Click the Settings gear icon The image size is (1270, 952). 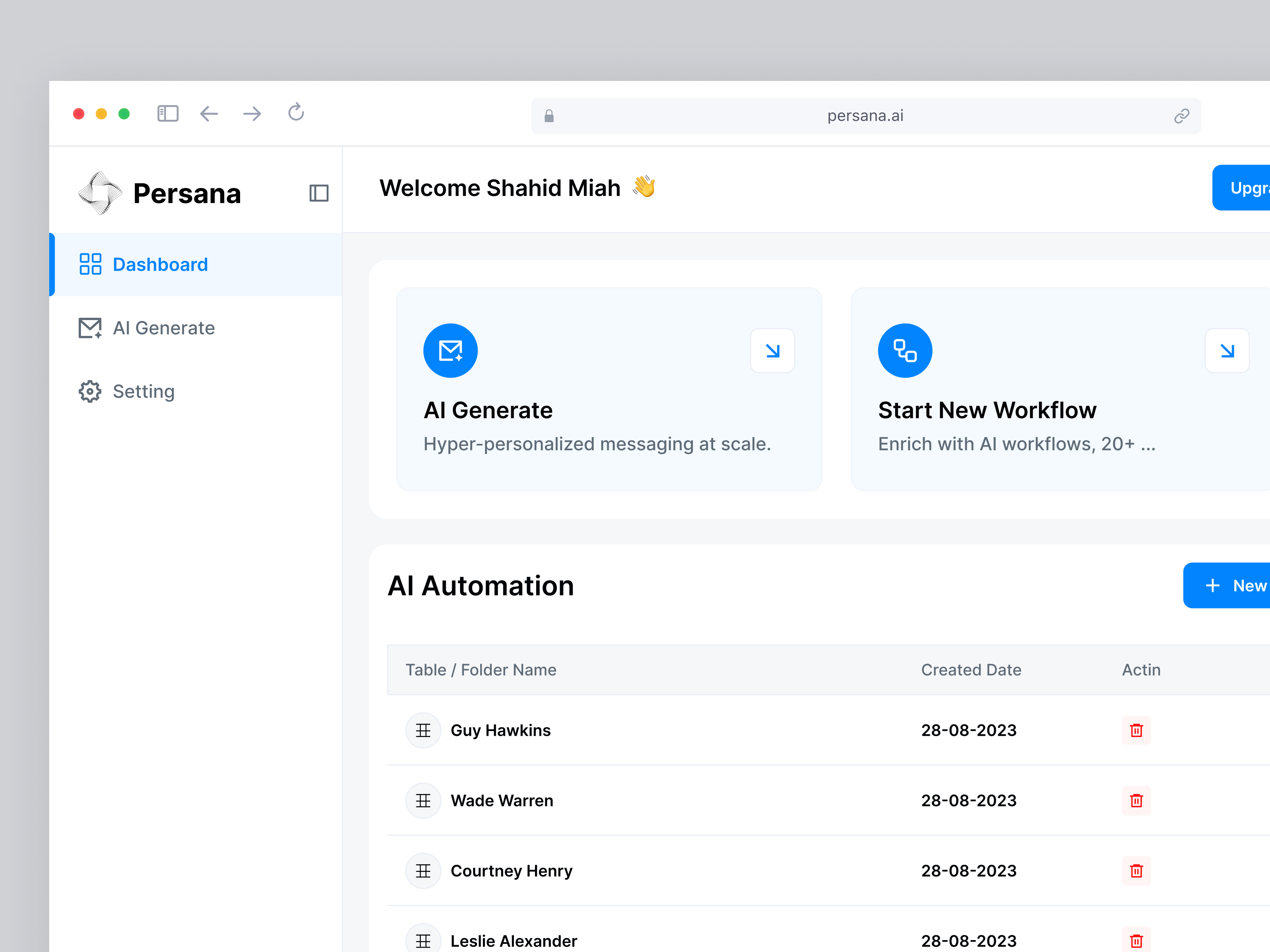pyautogui.click(x=90, y=392)
